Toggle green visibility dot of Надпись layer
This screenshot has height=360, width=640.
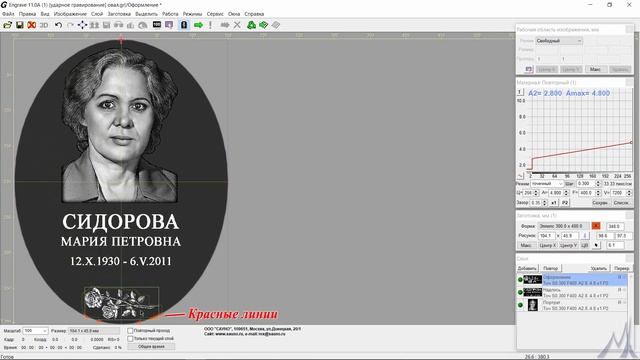(x=520, y=292)
